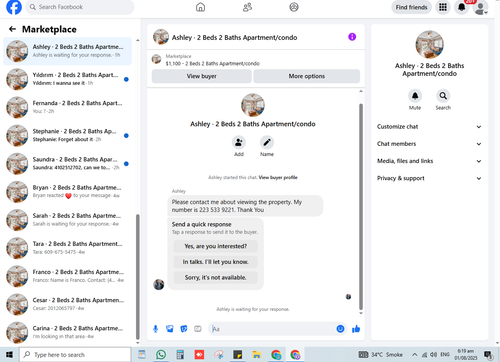Click the large listing photo in right panel
This screenshot has height=362, width=500.
tap(429, 45)
